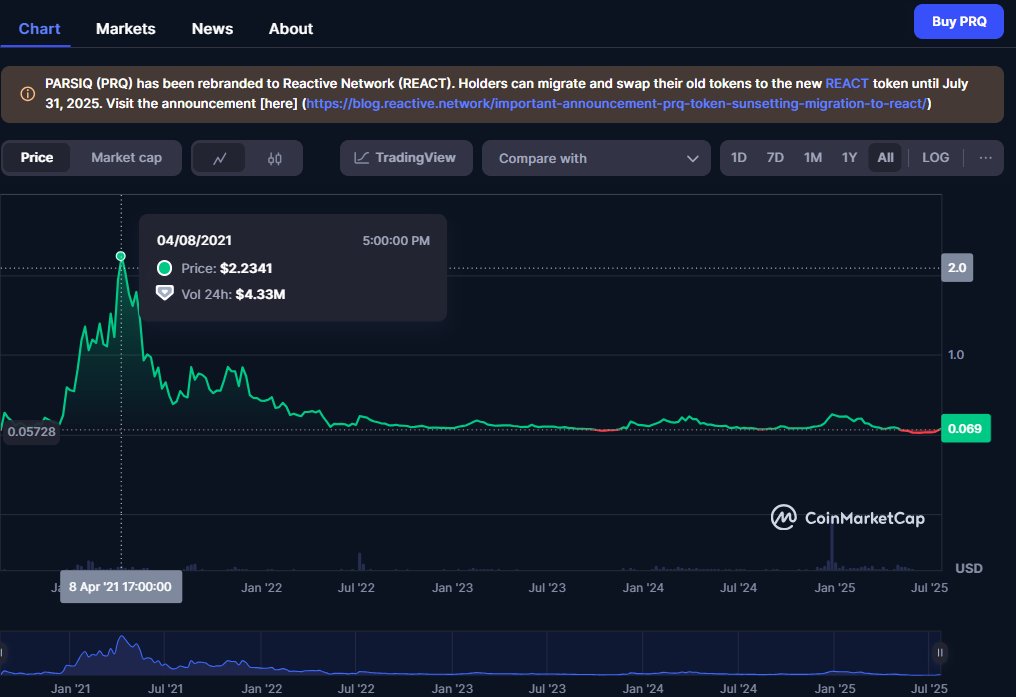
Task: Click the $2.2341 price in tooltip
Action: click(246, 268)
